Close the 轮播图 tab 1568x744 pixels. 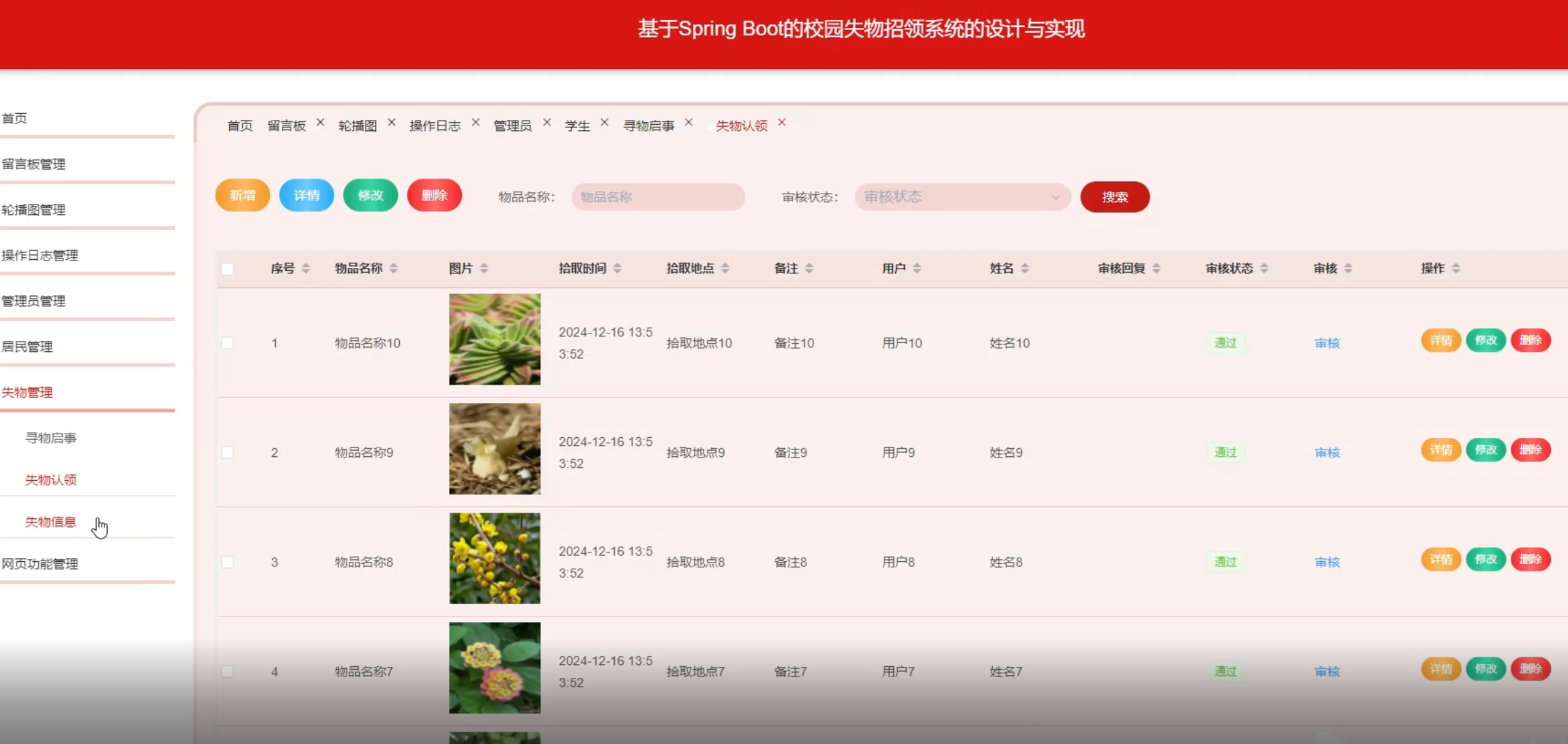(392, 123)
